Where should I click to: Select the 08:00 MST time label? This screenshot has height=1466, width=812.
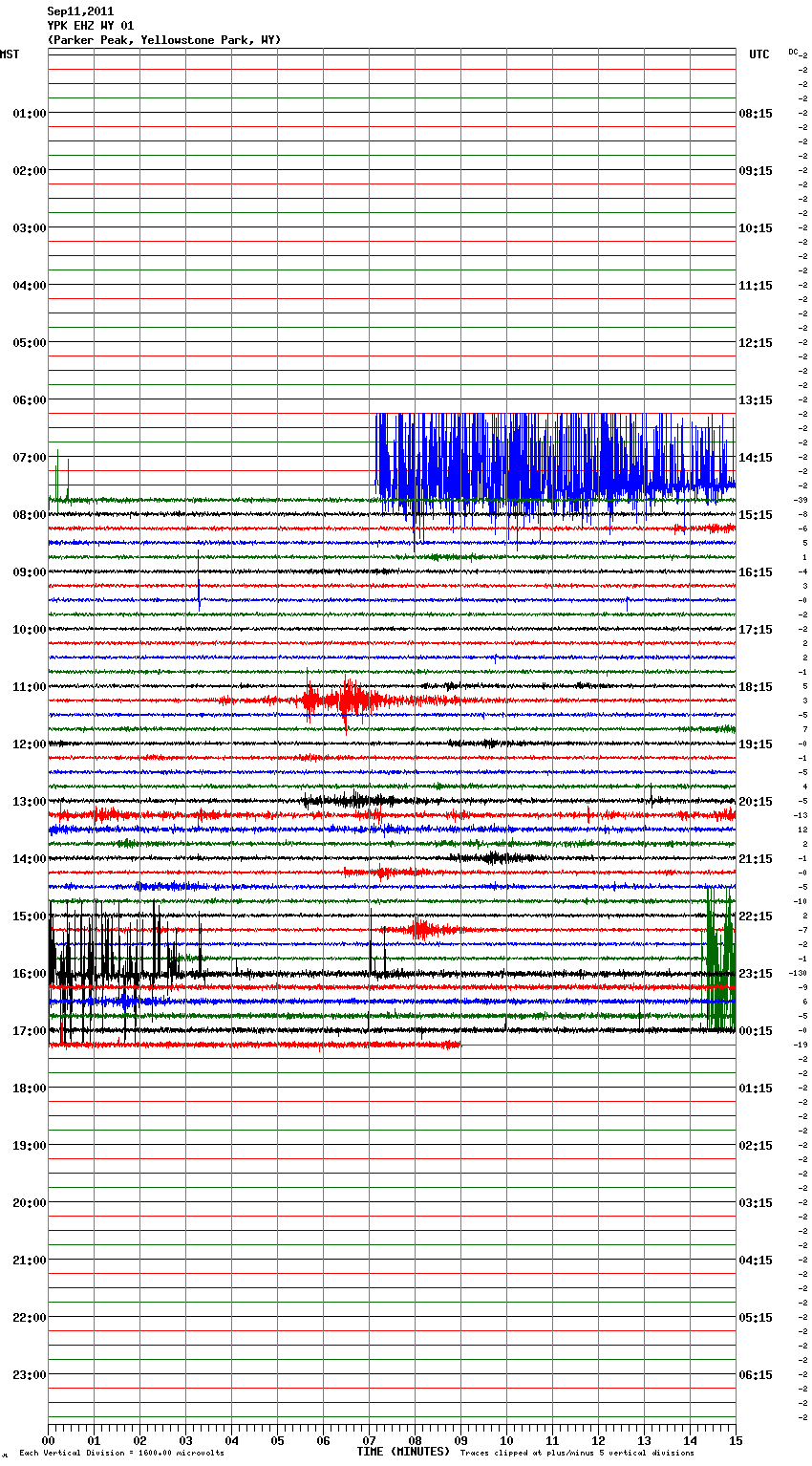click(x=29, y=515)
